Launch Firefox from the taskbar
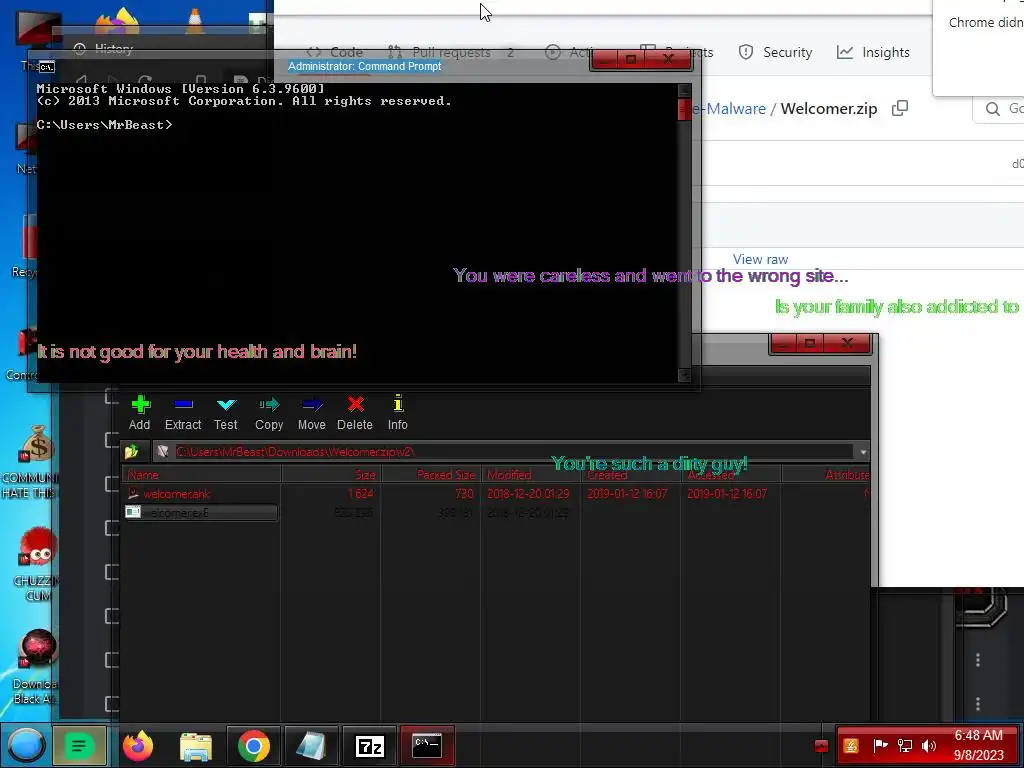 click(x=138, y=746)
